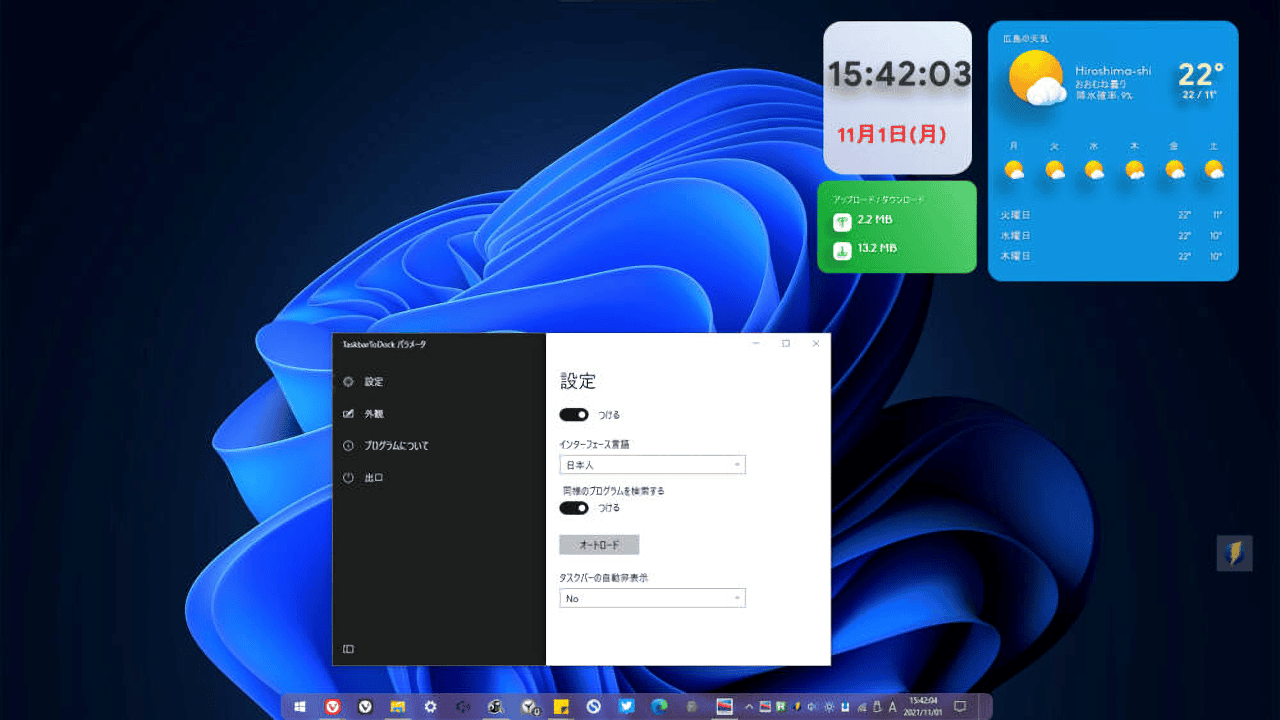Open Twitter from the taskbar
The image size is (1280, 720).
tap(626, 706)
